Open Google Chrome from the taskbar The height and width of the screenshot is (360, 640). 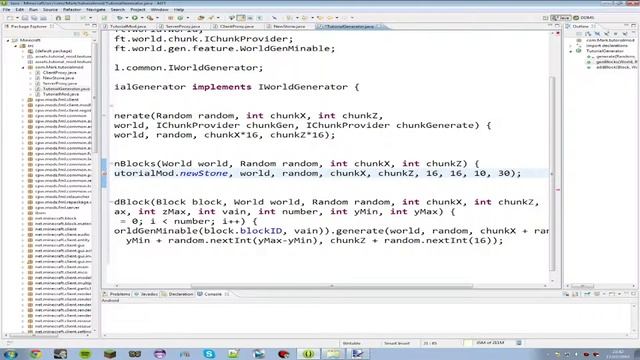tap(36, 354)
